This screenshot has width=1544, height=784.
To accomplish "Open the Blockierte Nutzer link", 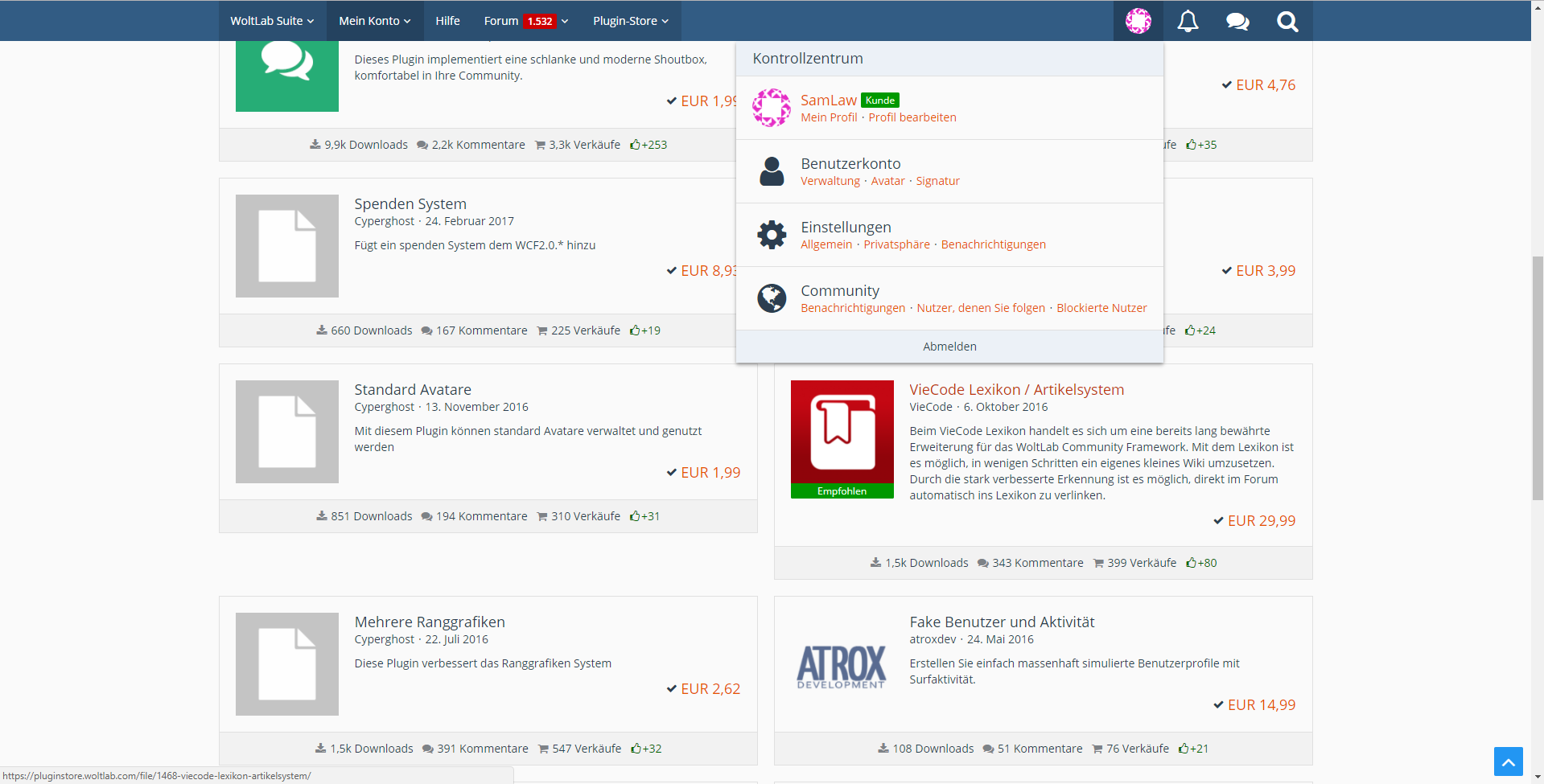I will [1101, 308].
